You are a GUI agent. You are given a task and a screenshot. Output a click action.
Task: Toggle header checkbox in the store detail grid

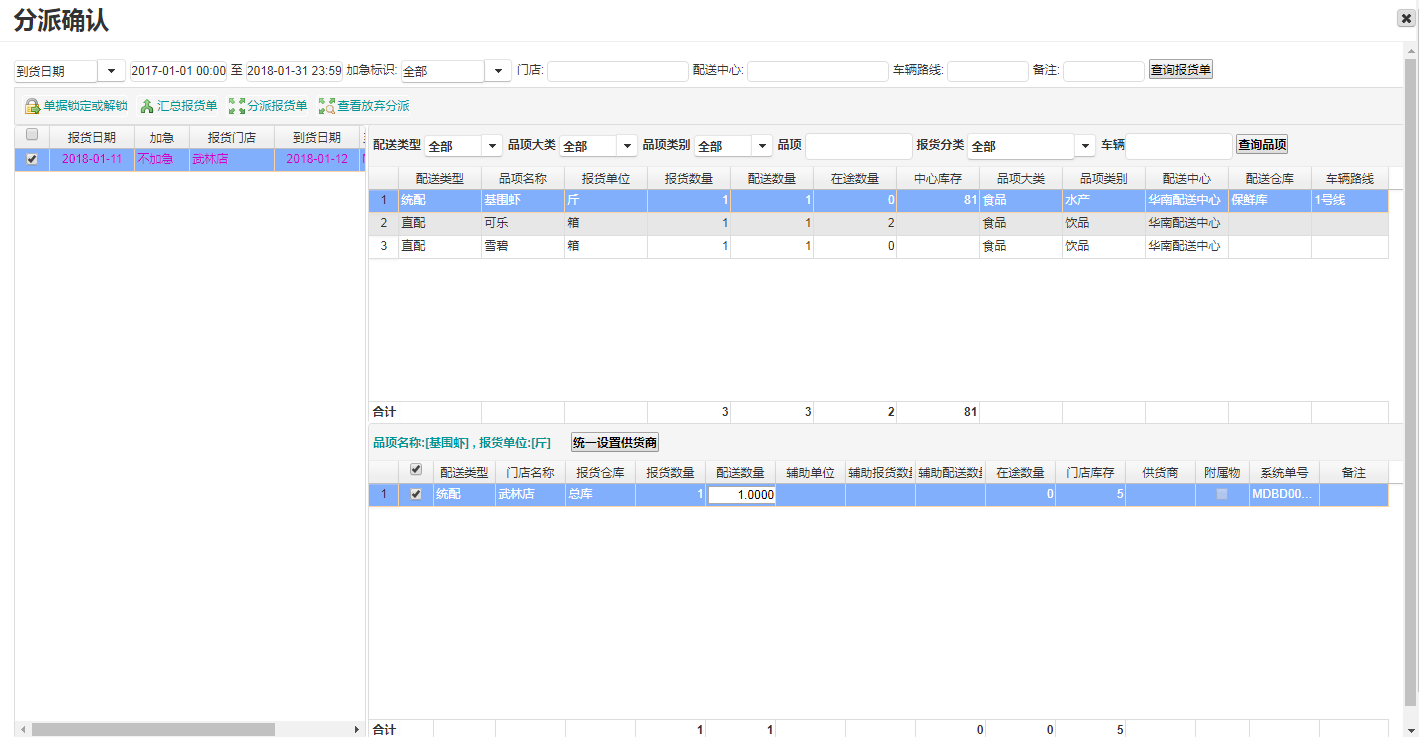(416, 470)
